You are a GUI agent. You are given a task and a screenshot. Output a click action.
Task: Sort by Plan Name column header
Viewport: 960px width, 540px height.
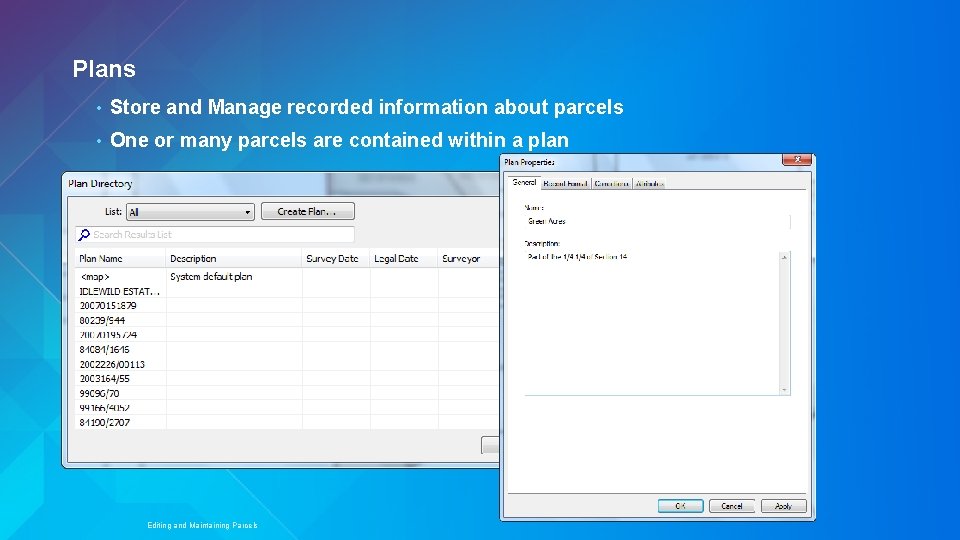coord(120,258)
